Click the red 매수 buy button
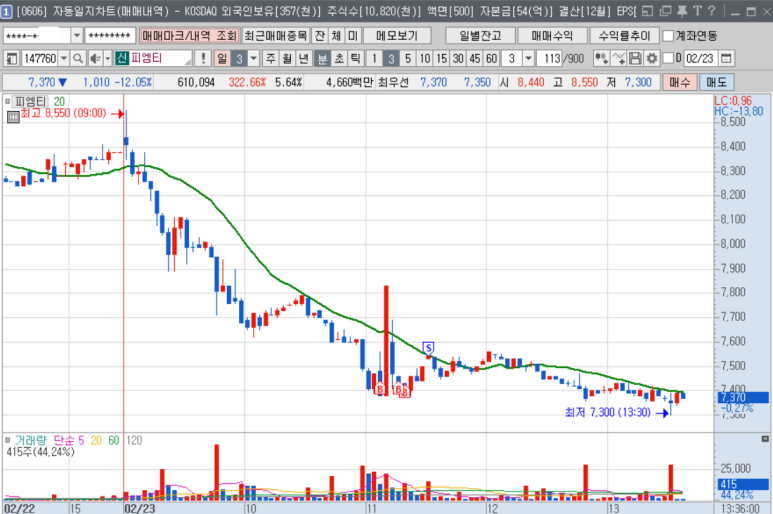 point(680,82)
